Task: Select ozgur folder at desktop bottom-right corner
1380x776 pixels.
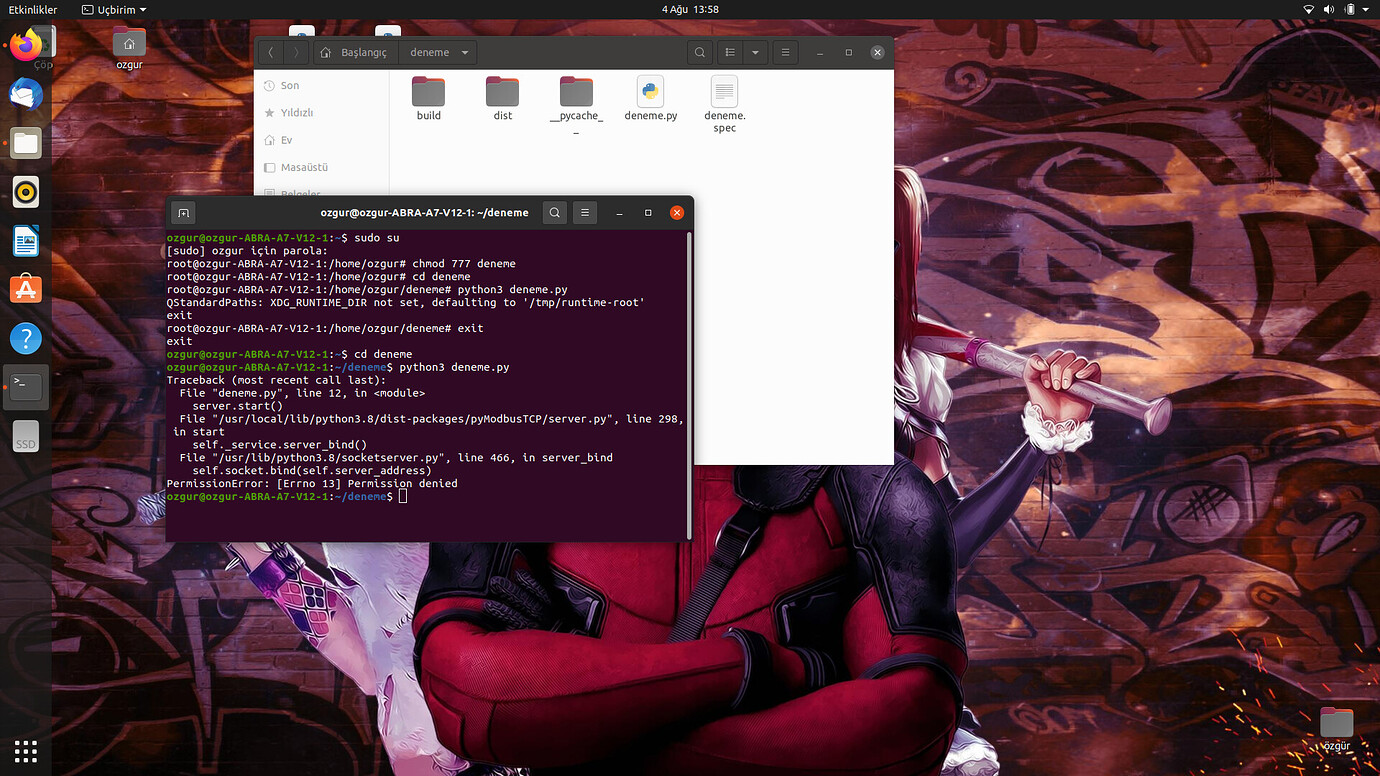Action: (1336, 729)
